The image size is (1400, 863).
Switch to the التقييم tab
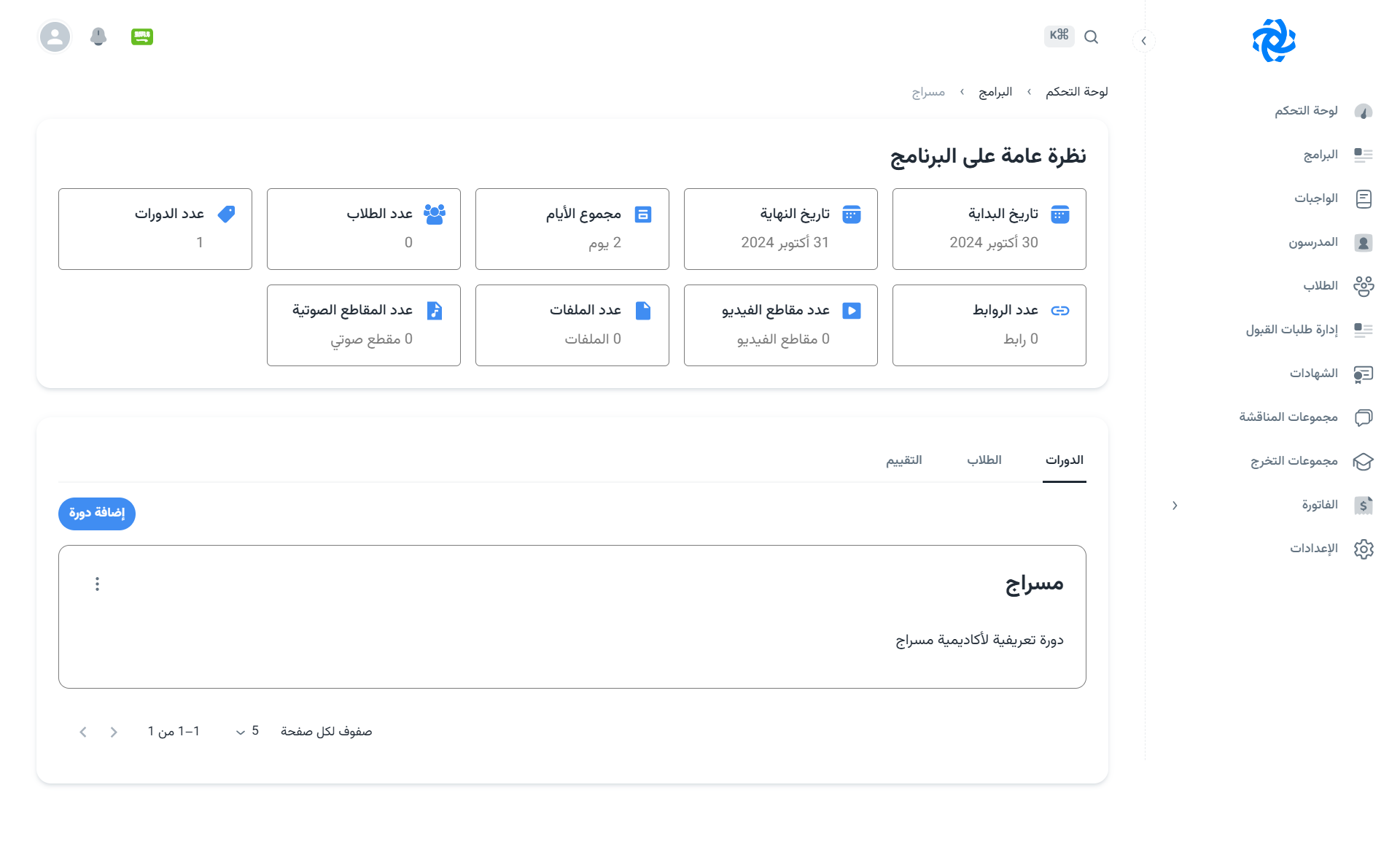click(904, 460)
